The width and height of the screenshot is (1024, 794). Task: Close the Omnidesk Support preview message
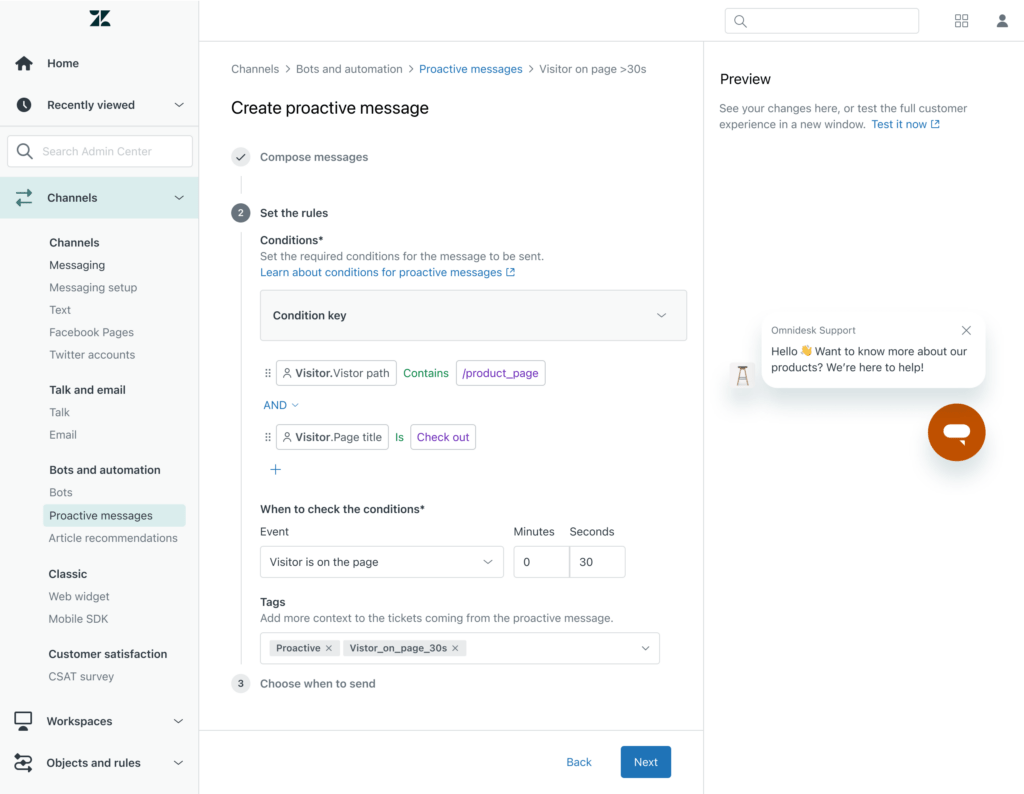(x=966, y=330)
